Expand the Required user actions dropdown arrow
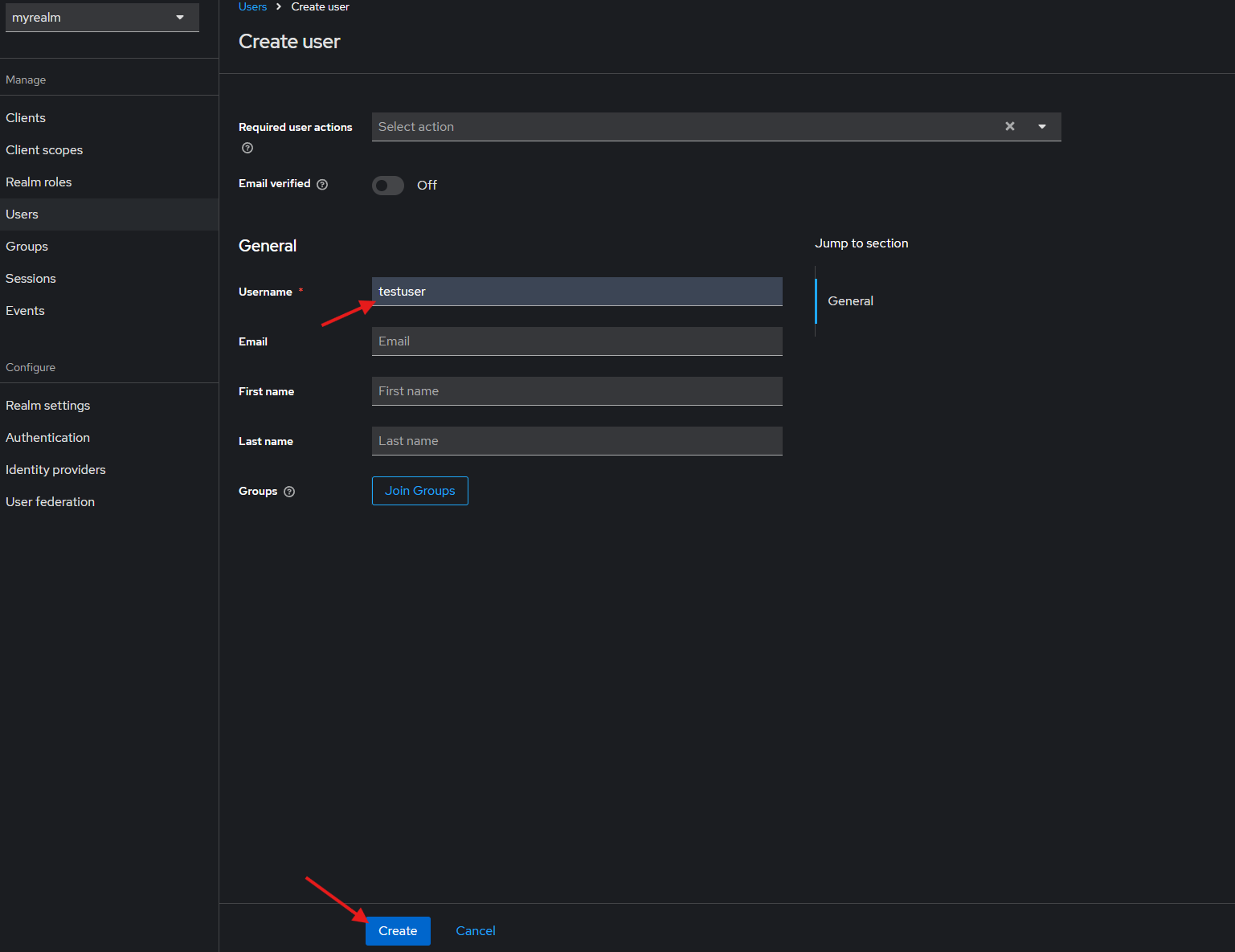This screenshot has height=952, width=1235. pos(1042,126)
